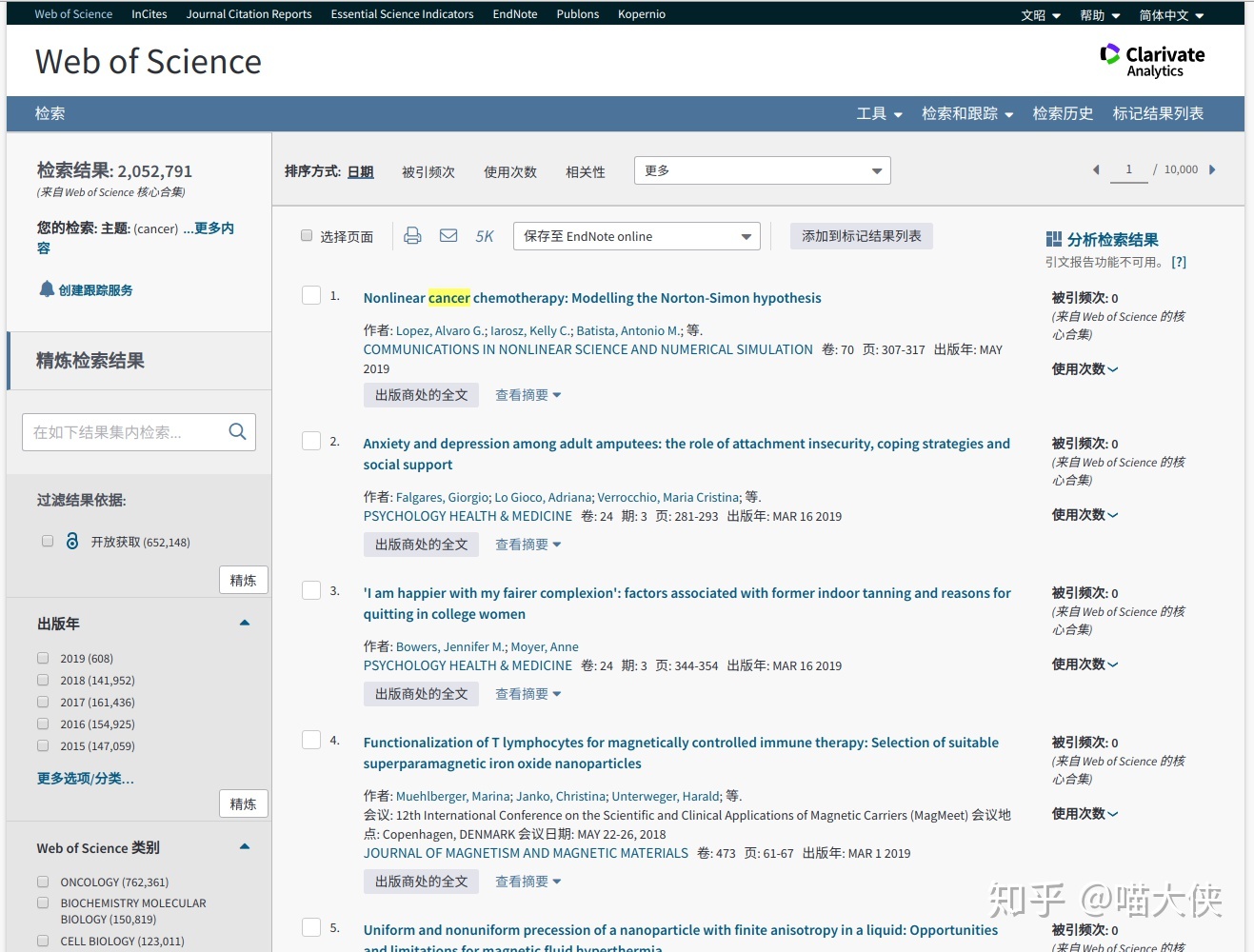Screen dimensions: 1254x952
Task: Collapse the 出版年 filter section
Action: pyautogui.click(x=245, y=623)
